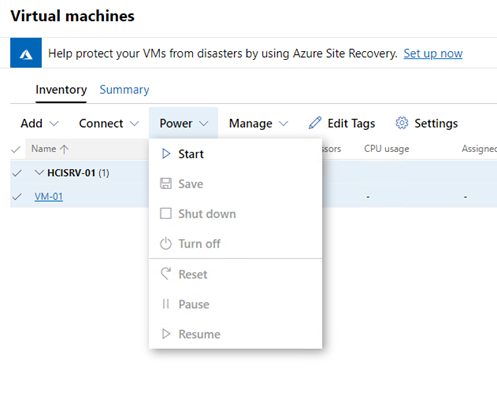Screen dimensions: 497x399
Task: Click the Pause bars icon
Action: (166, 304)
